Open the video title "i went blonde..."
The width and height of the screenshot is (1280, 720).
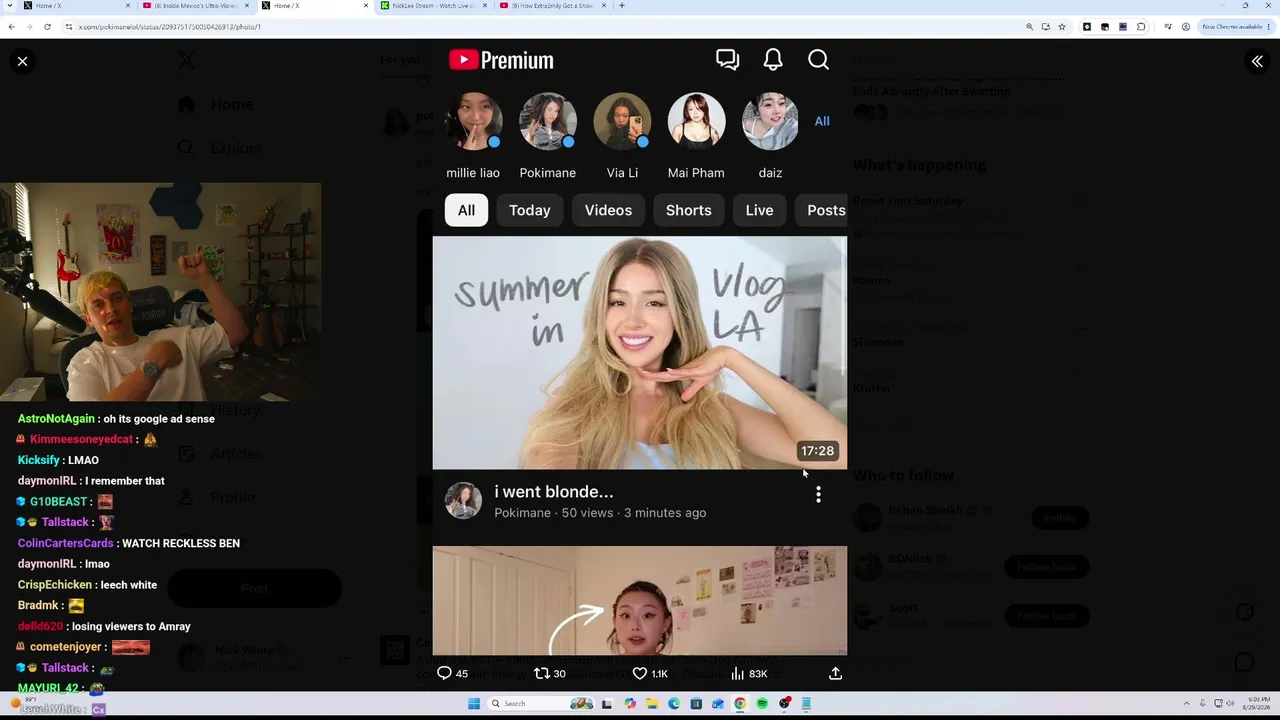[554, 492]
